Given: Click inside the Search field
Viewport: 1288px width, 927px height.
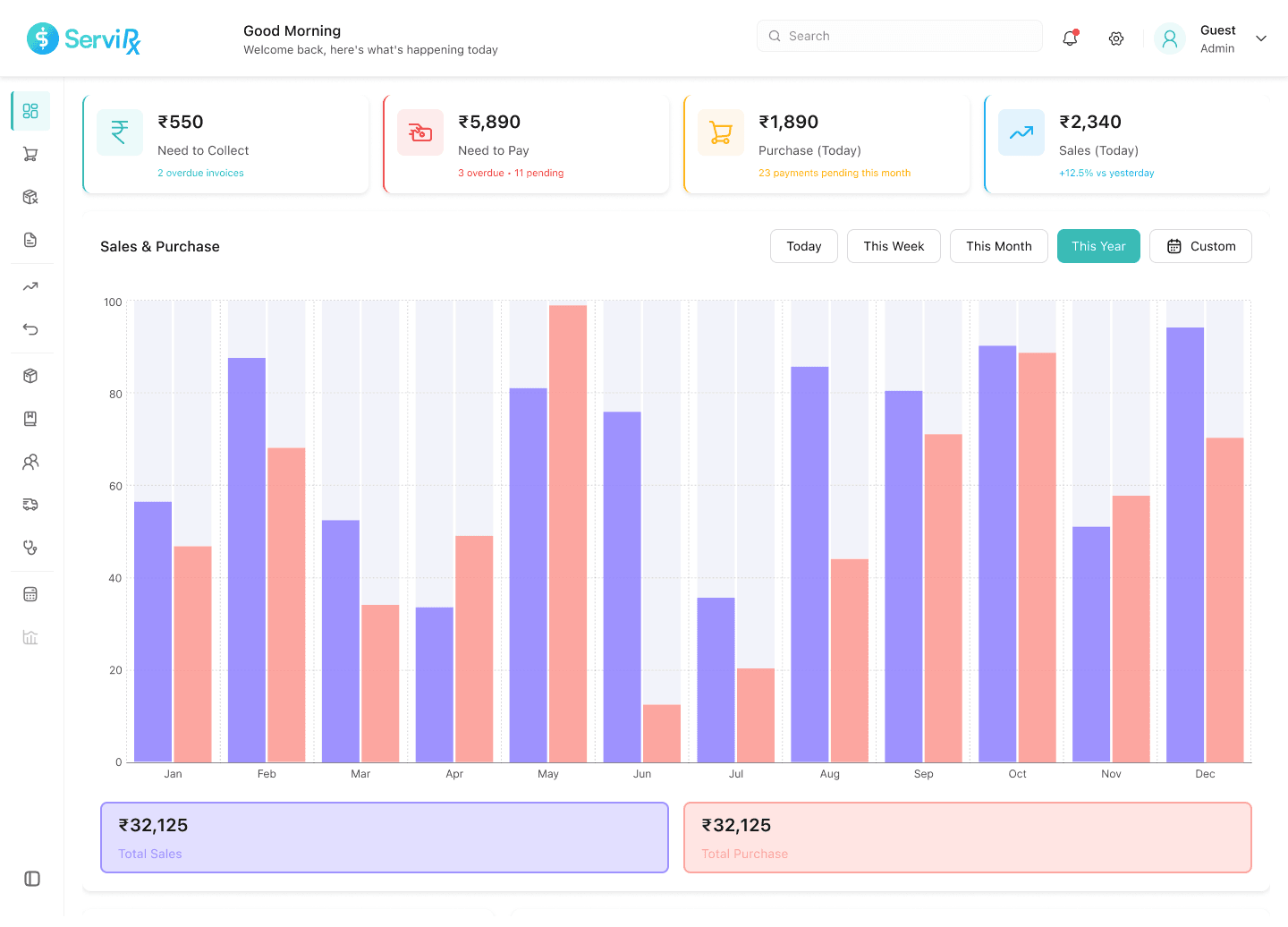Looking at the screenshot, I should pyautogui.click(x=899, y=36).
